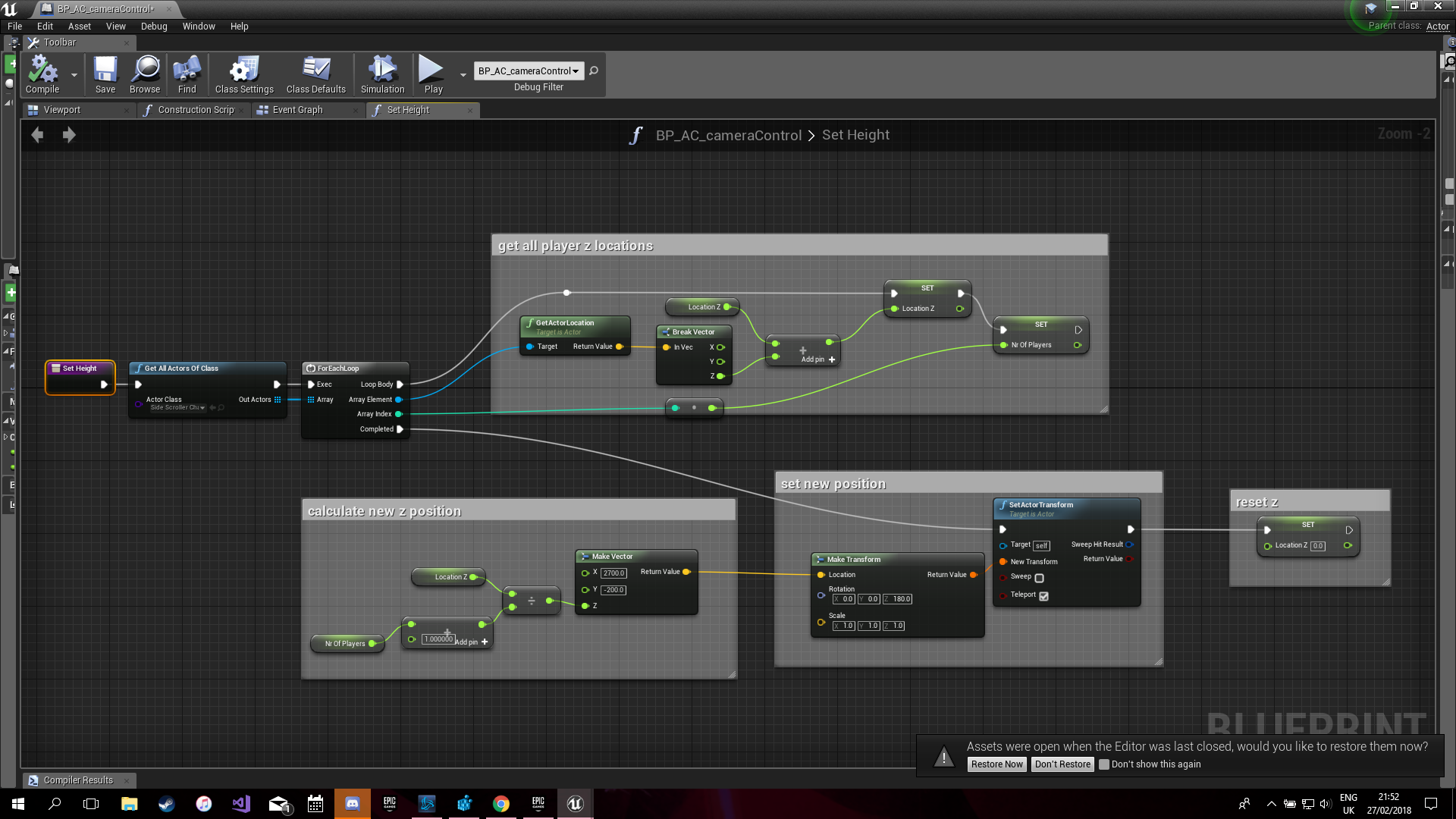Open Task View from the taskbar
The width and height of the screenshot is (1456, 819).
(91, 804)
